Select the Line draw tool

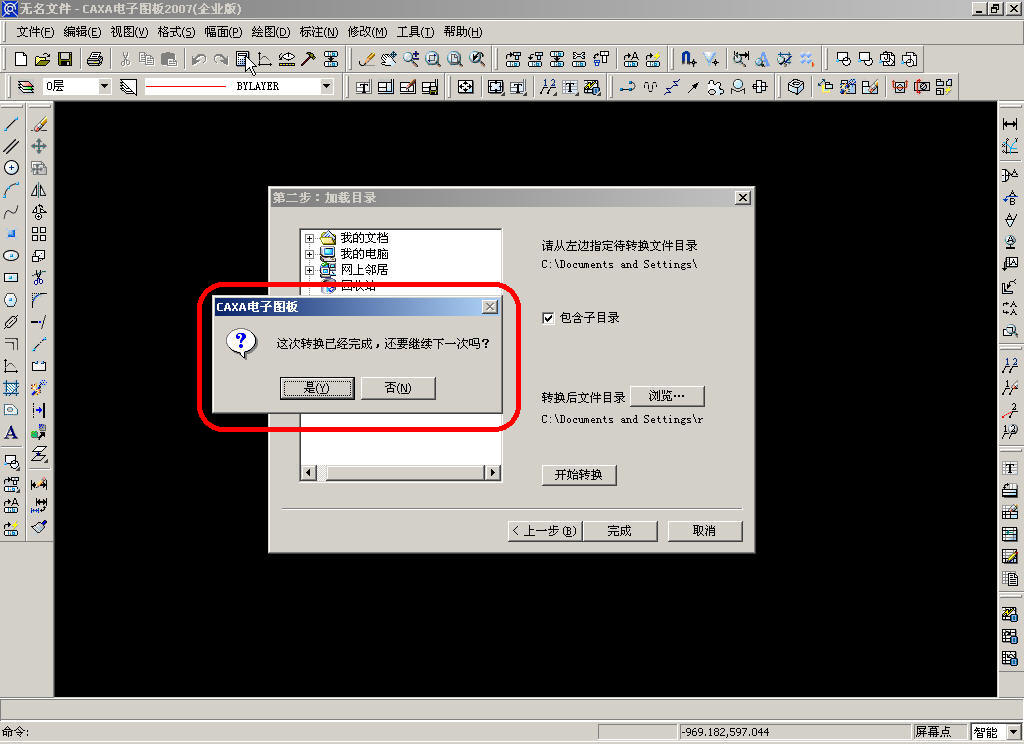click(11, 124)
